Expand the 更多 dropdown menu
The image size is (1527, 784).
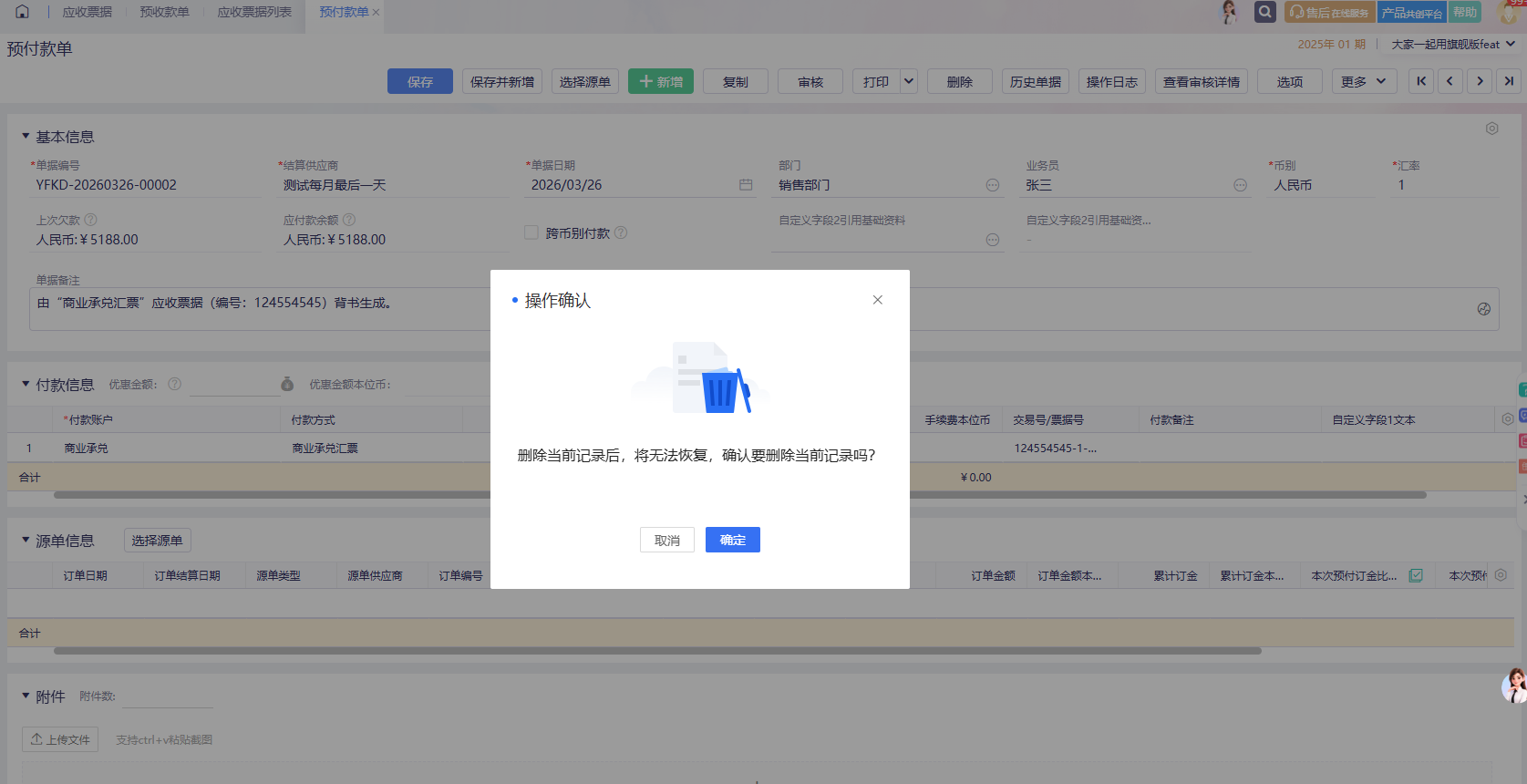coord(1364,81)
